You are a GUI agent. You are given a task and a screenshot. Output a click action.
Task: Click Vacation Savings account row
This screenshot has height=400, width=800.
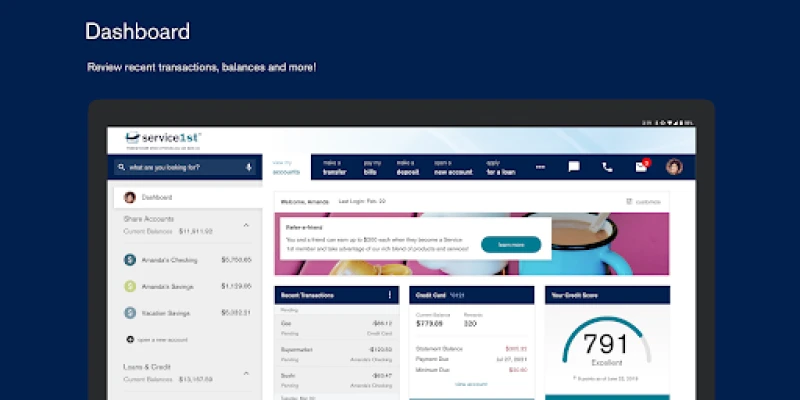coord(188,313)
